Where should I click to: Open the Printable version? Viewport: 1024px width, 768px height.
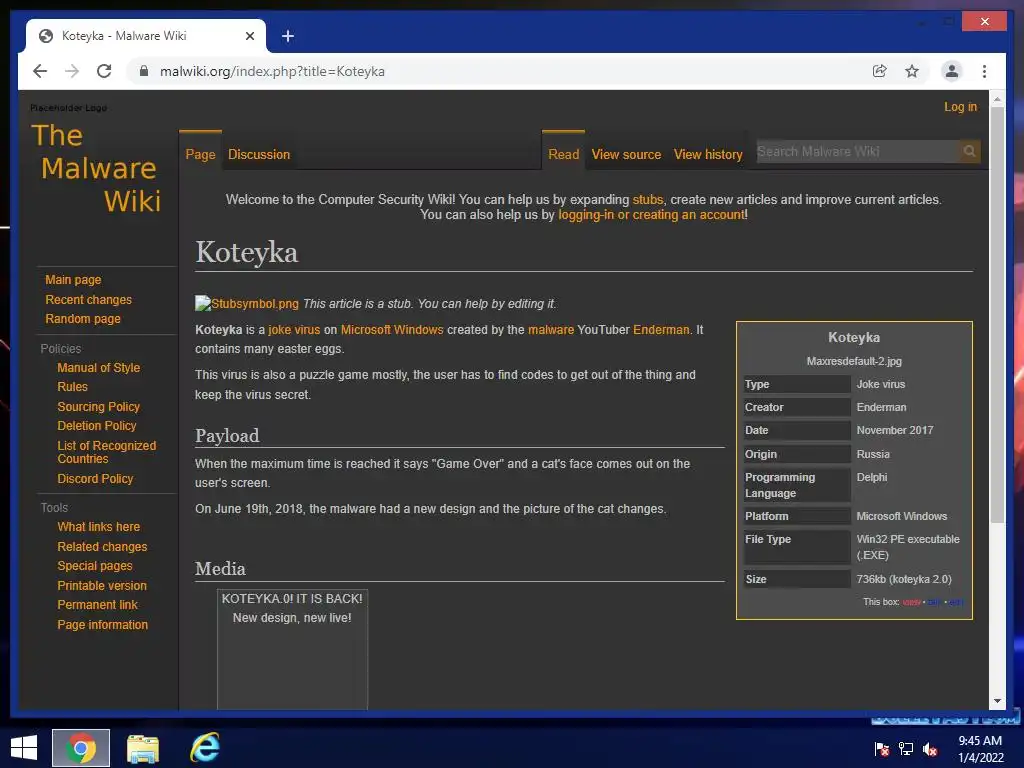[102, 585]
